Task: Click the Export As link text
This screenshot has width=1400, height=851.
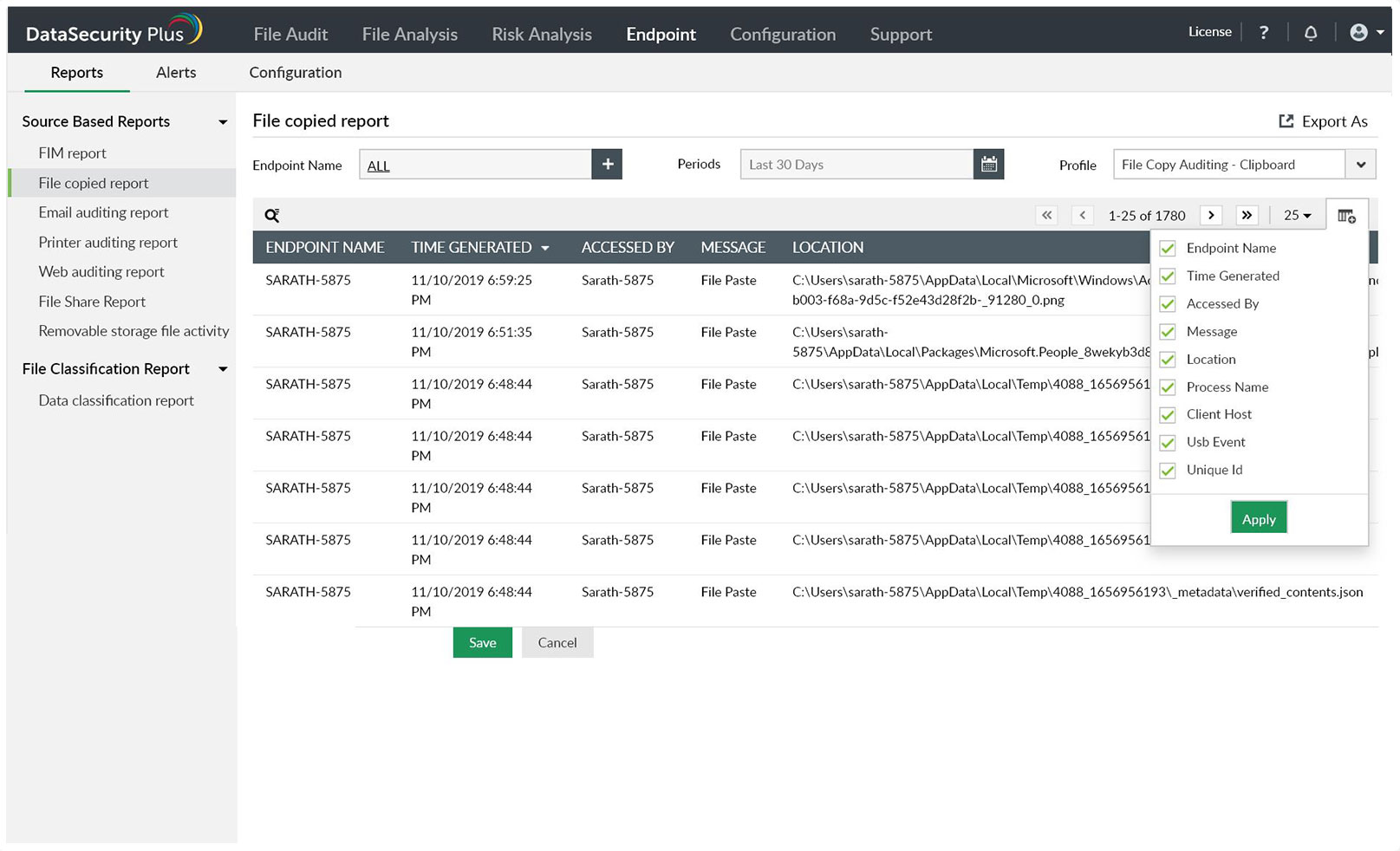Action: [x=1335, y=121]
